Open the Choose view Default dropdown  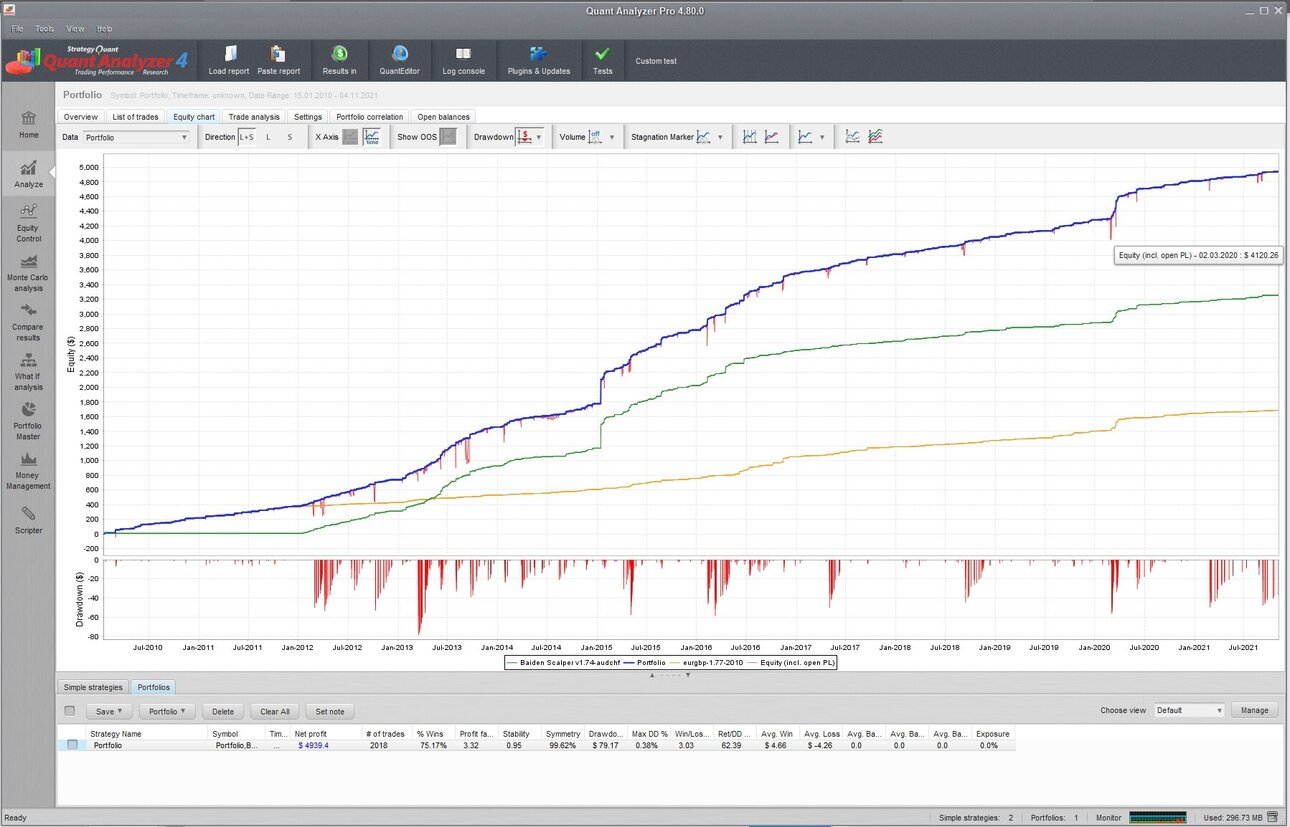click(x=1189, y=710)
